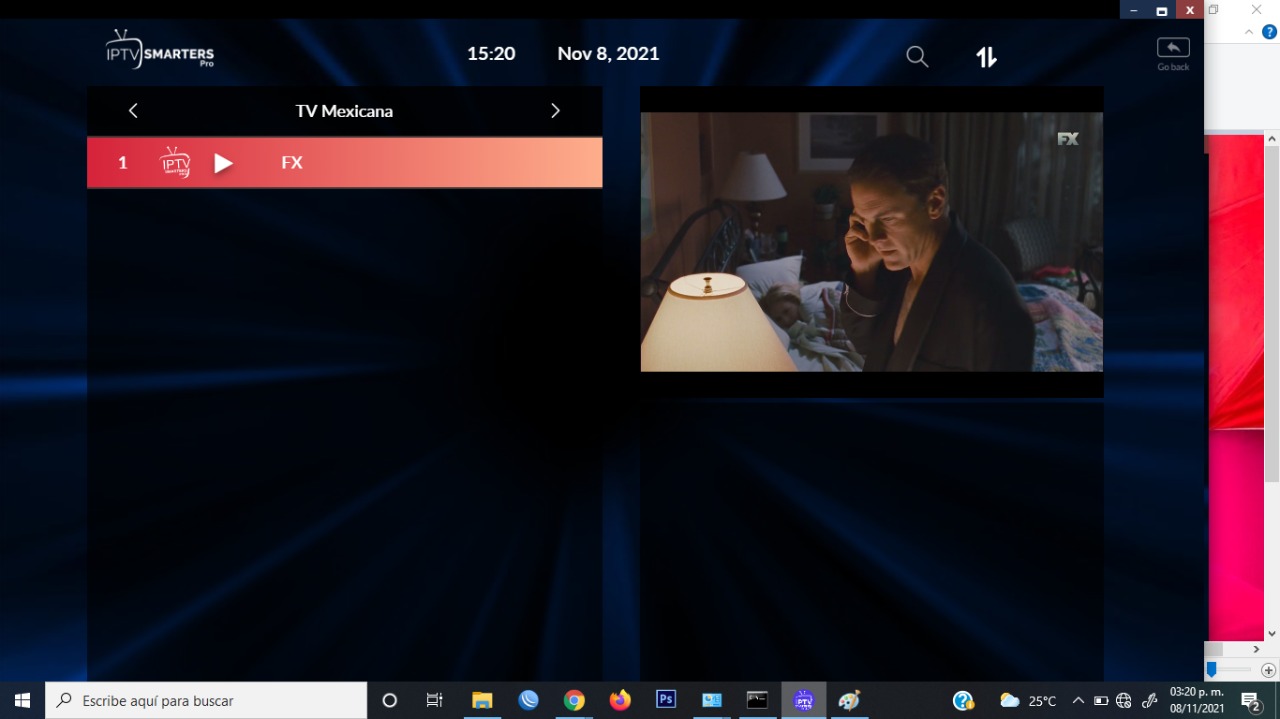Select the TV Mexicana category title
The width and height of the screenshot is (1280, 719).
(x=344, y=111)
